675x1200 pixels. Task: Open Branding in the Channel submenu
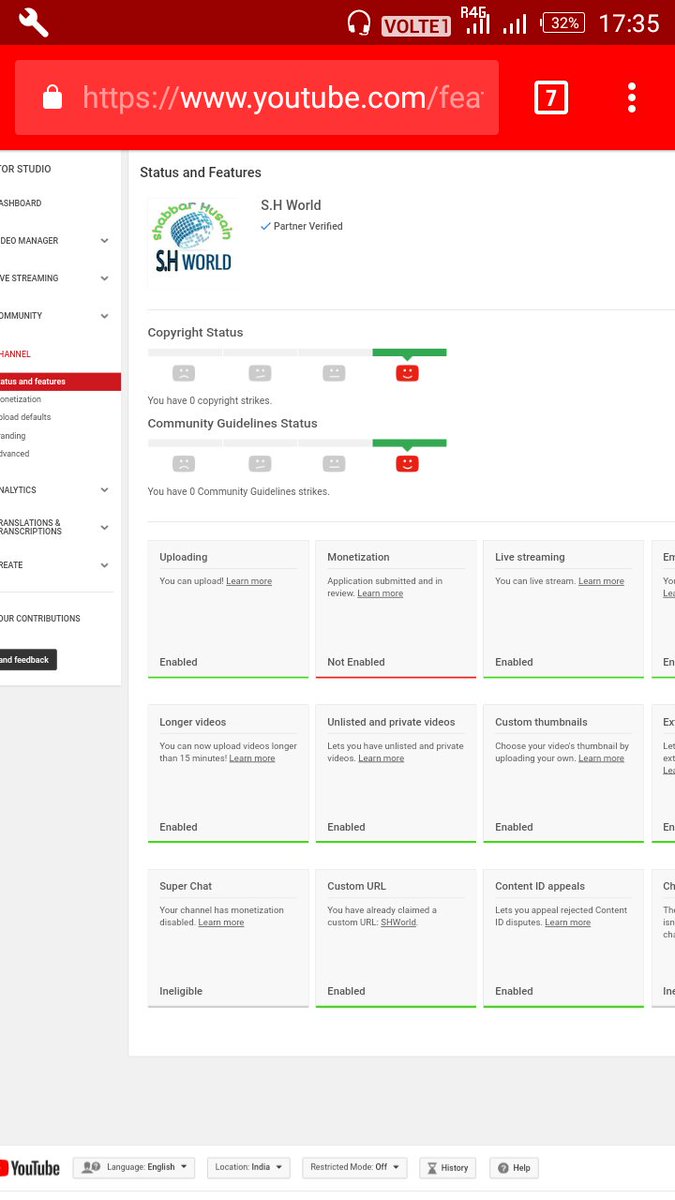point(13,436)
